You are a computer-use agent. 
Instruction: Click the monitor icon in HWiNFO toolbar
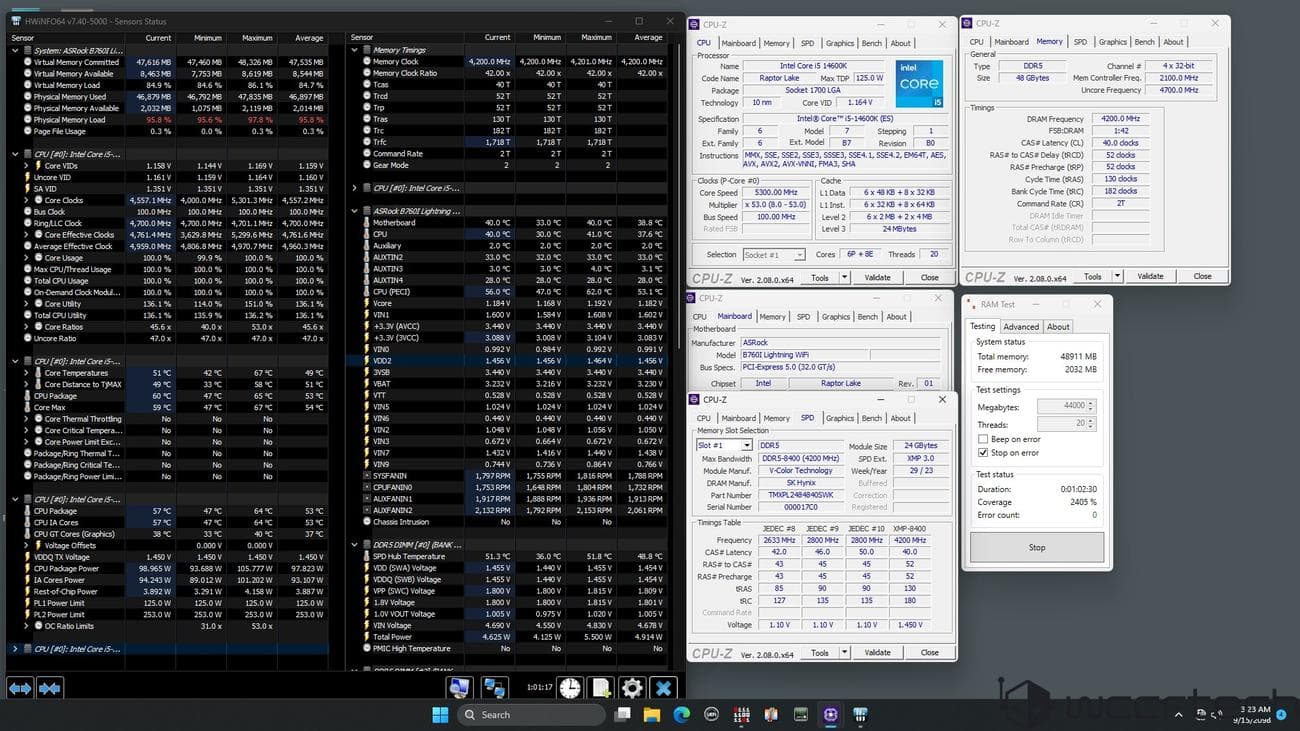459,687
